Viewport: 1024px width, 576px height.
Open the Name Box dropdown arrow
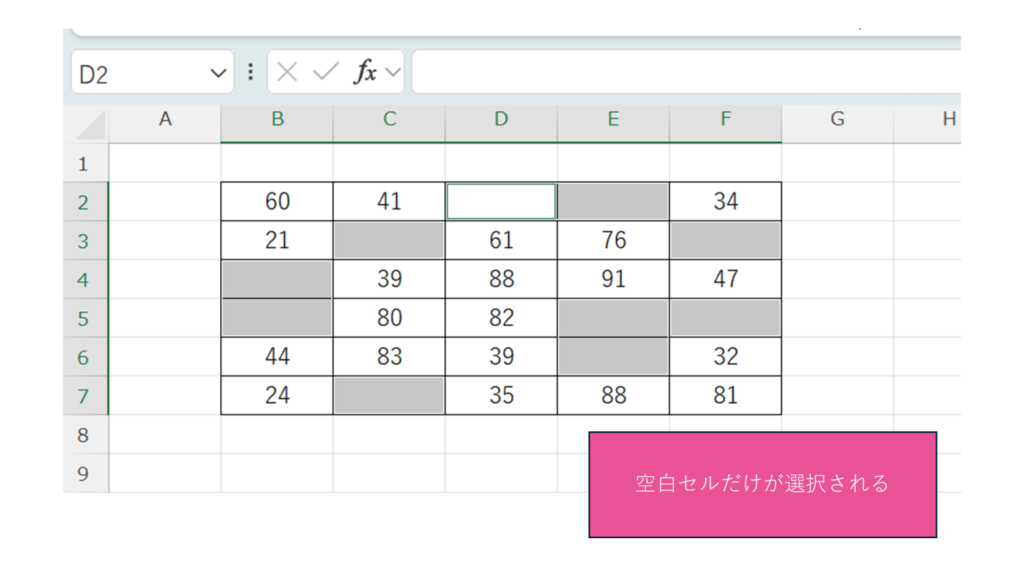[219, 74]
